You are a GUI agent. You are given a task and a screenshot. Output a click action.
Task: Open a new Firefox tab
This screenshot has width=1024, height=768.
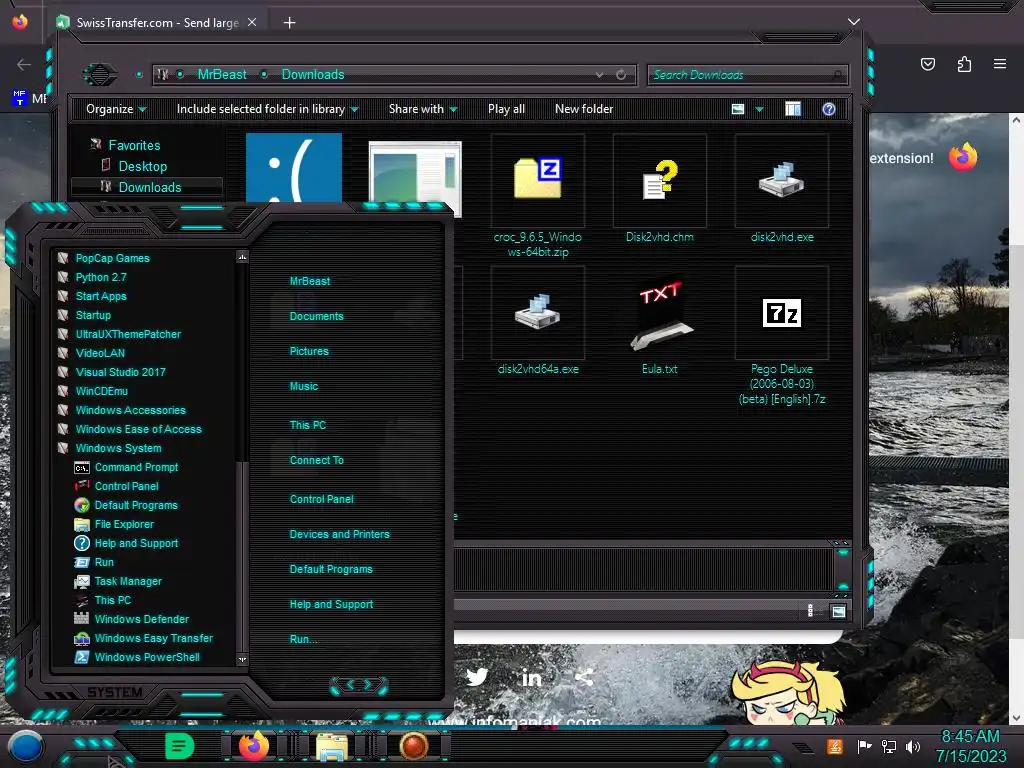(289, 23)
